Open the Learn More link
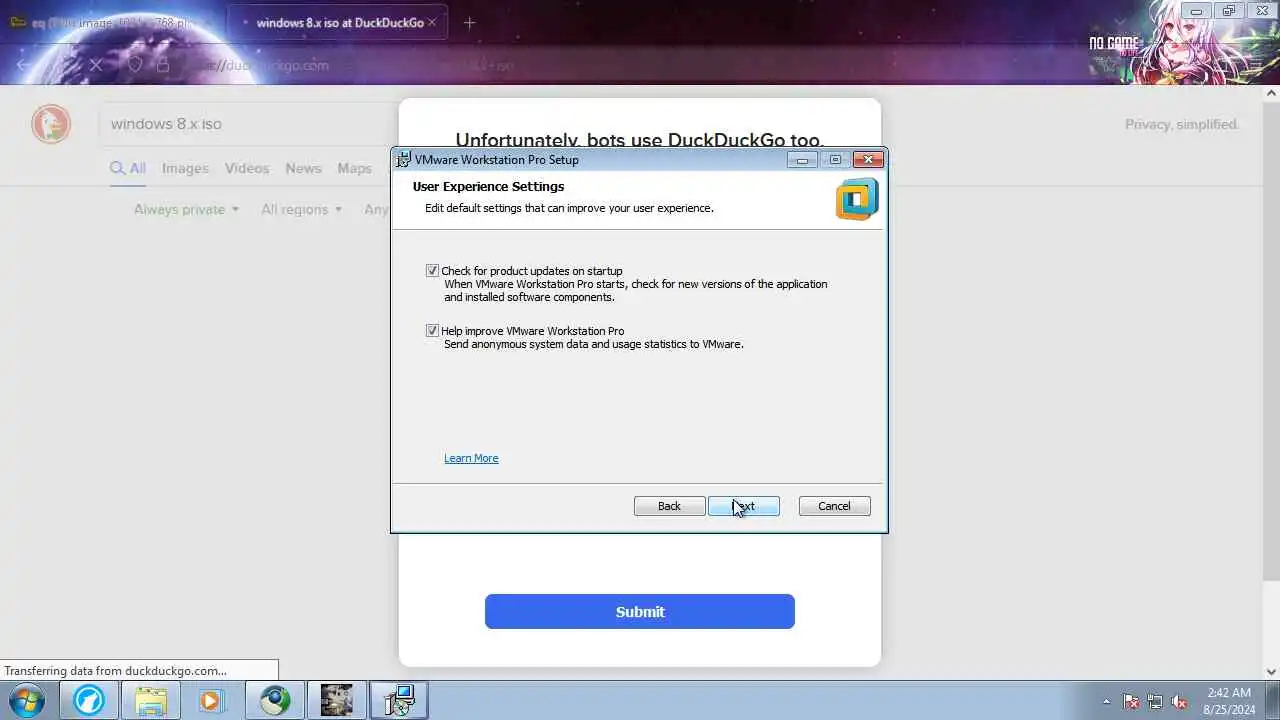 (471, 458)
